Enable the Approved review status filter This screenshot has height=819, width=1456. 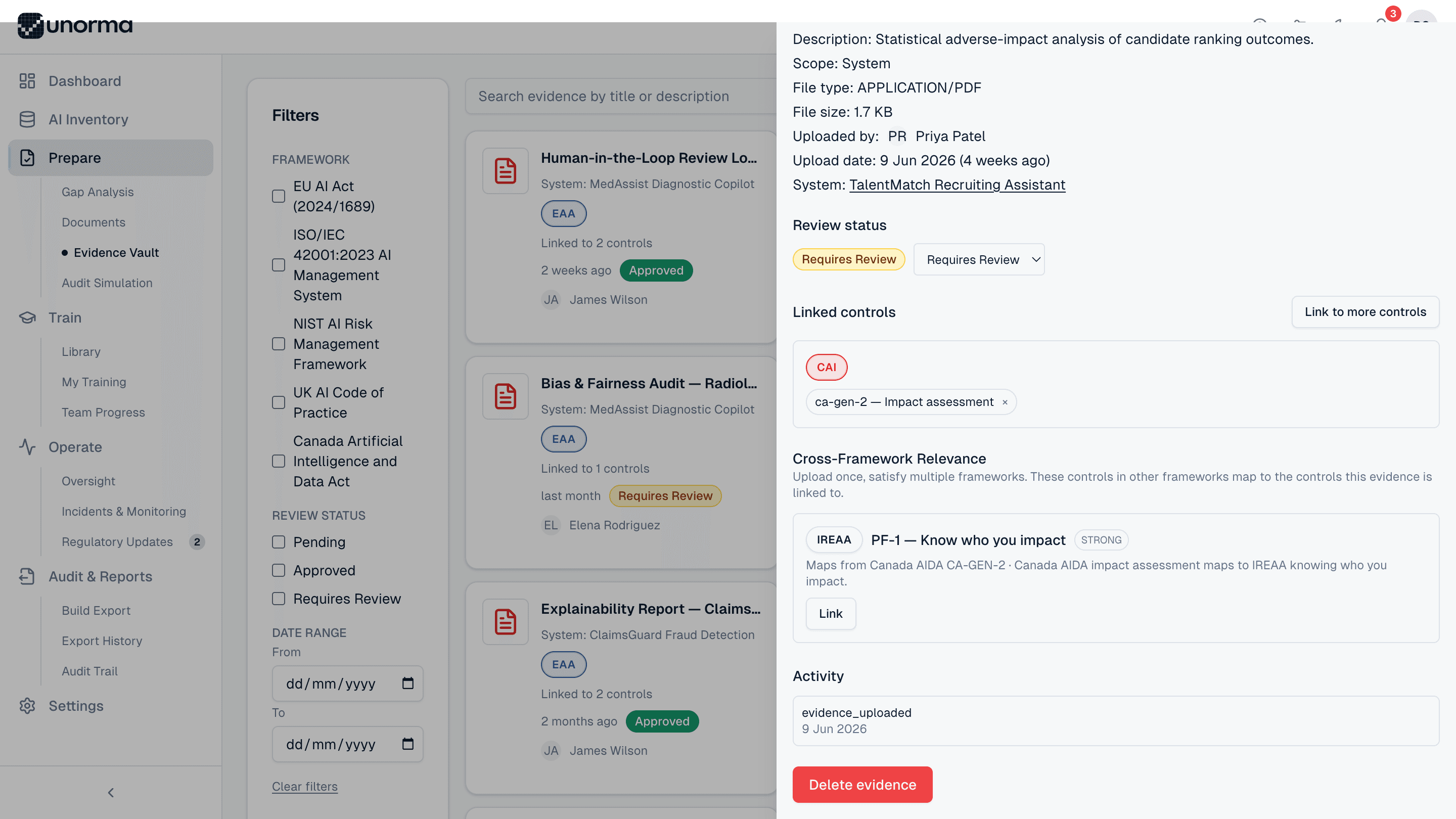pos(279,570)
